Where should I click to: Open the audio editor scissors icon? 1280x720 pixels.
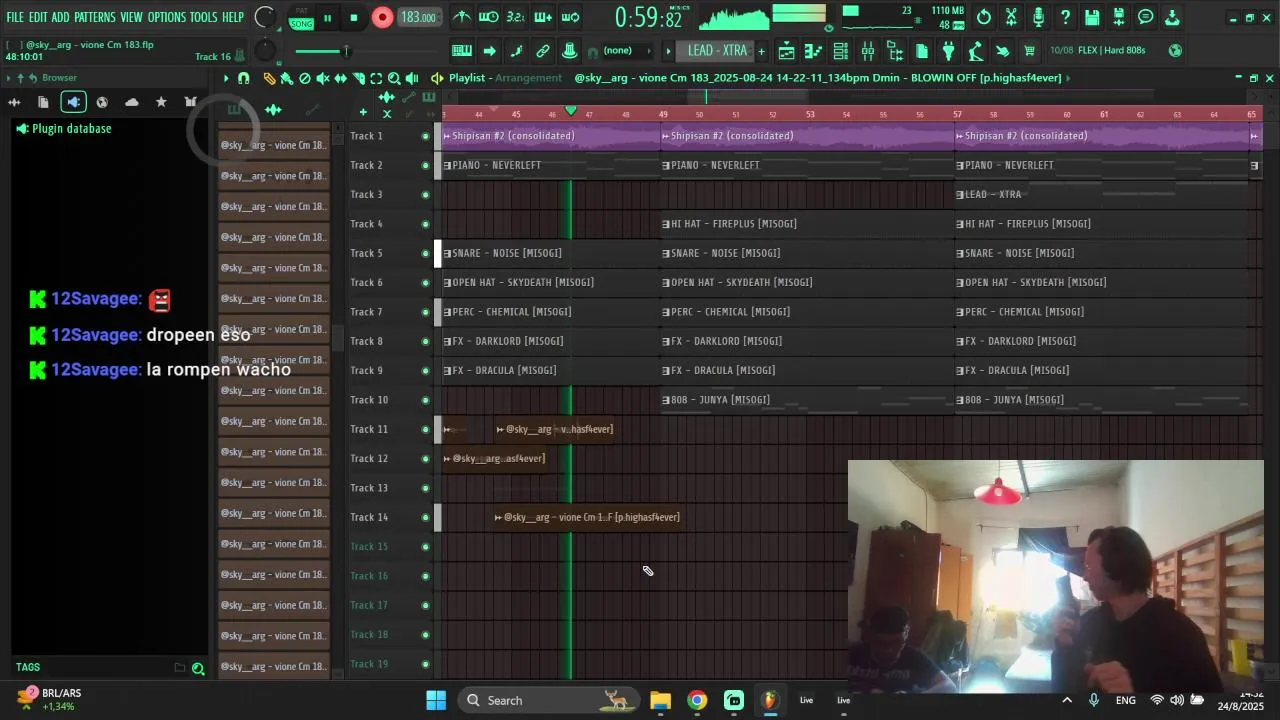[x=1011, y=17]
